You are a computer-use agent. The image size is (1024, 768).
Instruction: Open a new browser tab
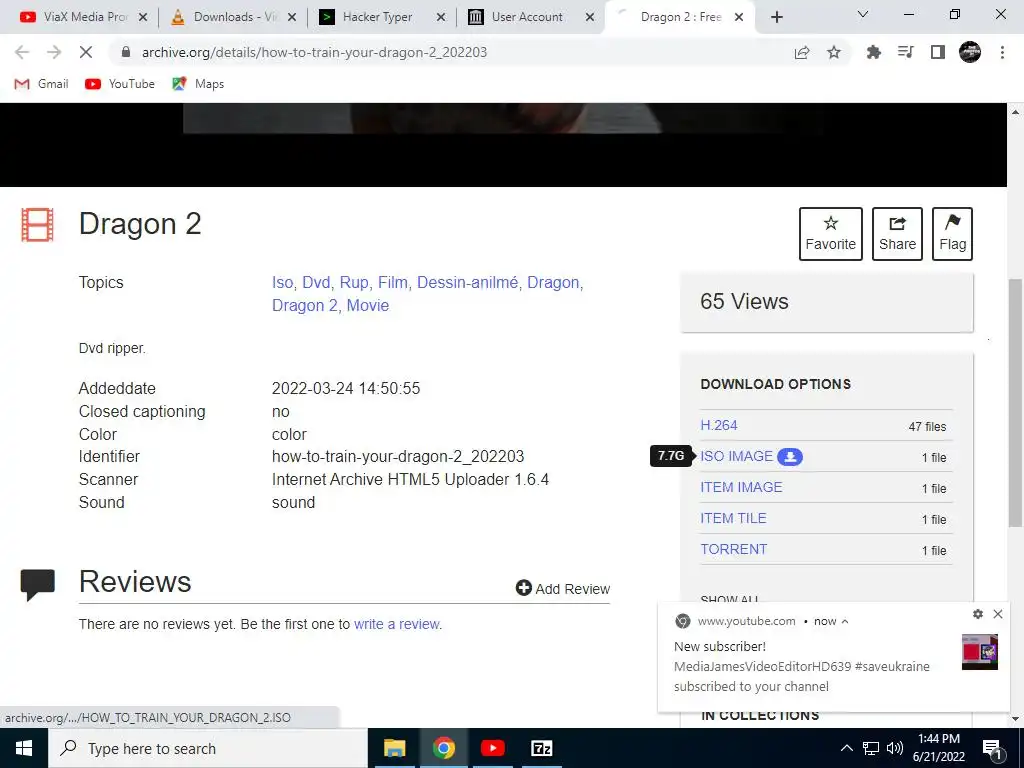pyautogui.click(x=776, y=17)
